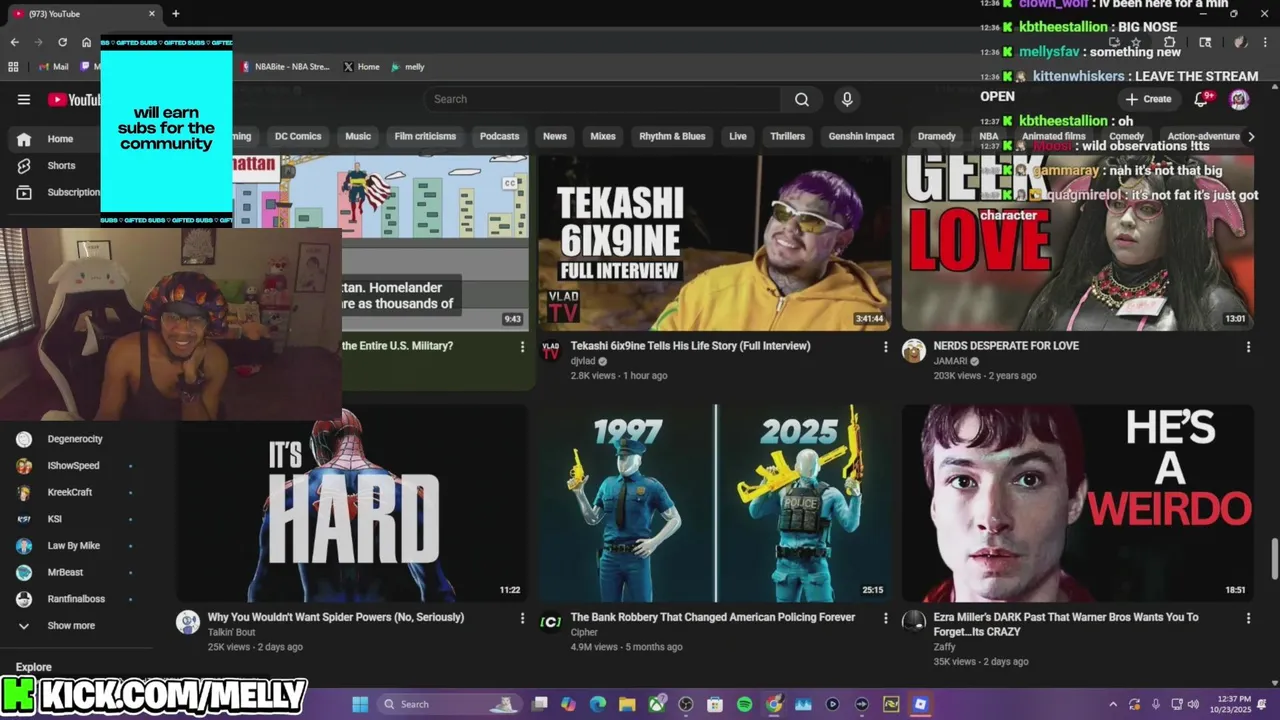
Task: Open the browser extensions puzzle icon
Action: [1169, 42]
